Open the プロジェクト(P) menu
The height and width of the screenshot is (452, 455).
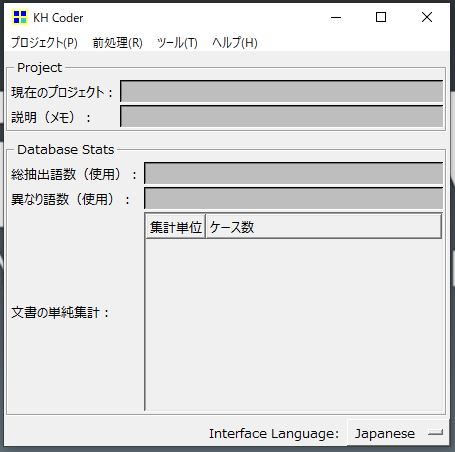click(x=44, y=43)
